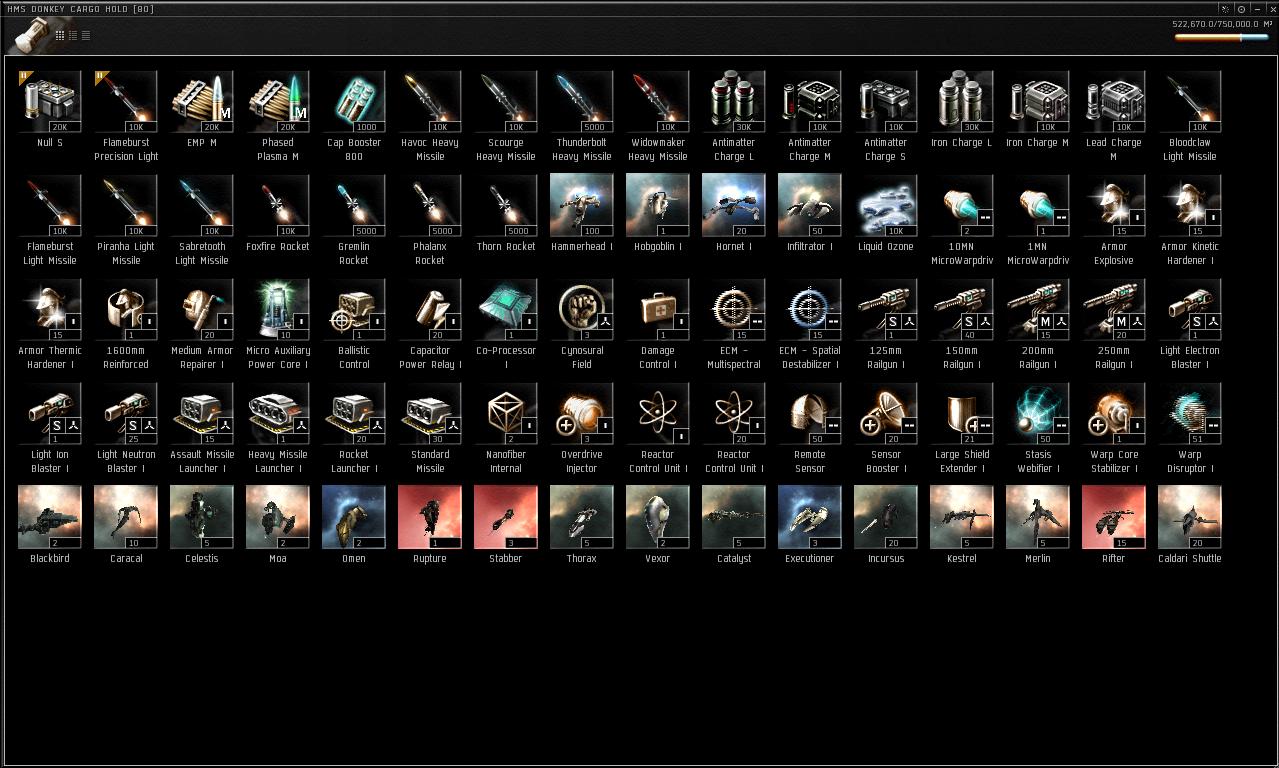Select the ECM - Multispectral jammer
The image size is (1279, 768).
click(734, 309)
